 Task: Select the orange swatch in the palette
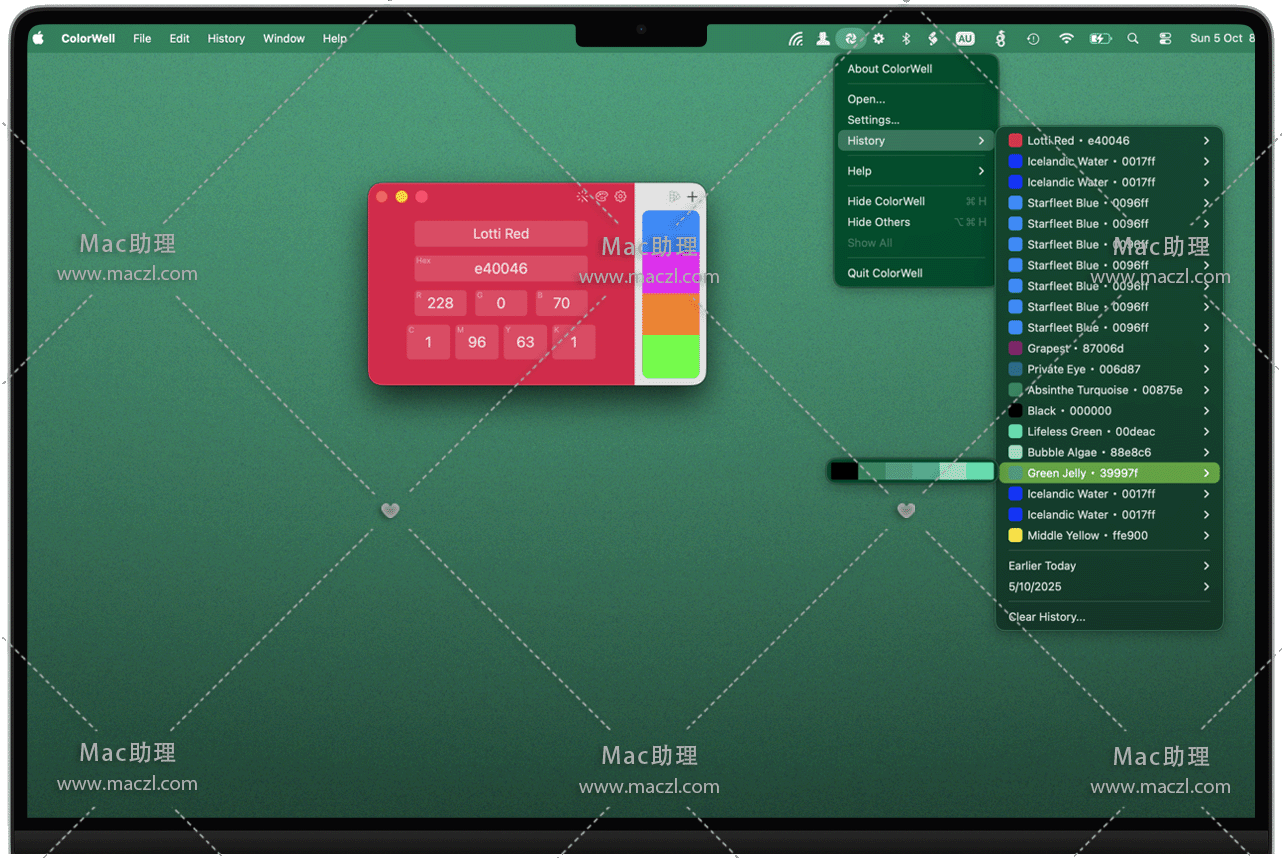[x=670, y=315]
